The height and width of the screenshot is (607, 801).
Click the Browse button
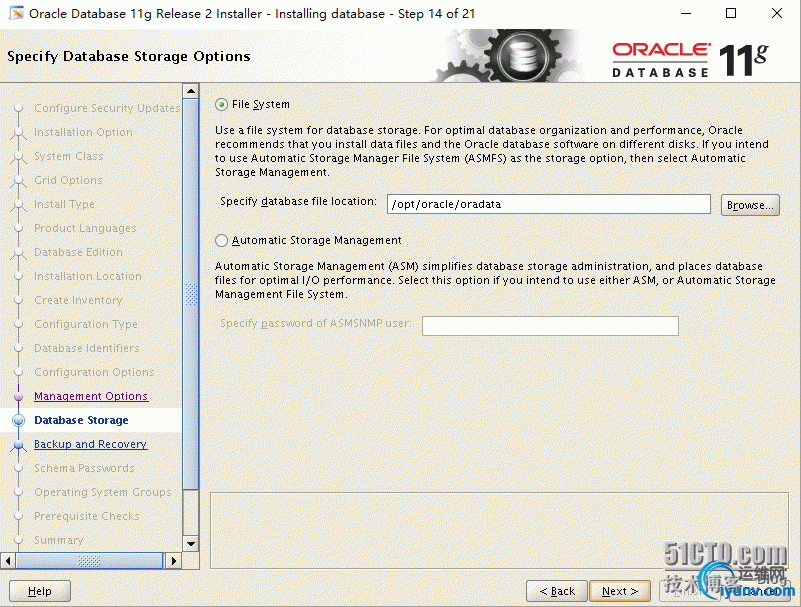tap(750, 205)
